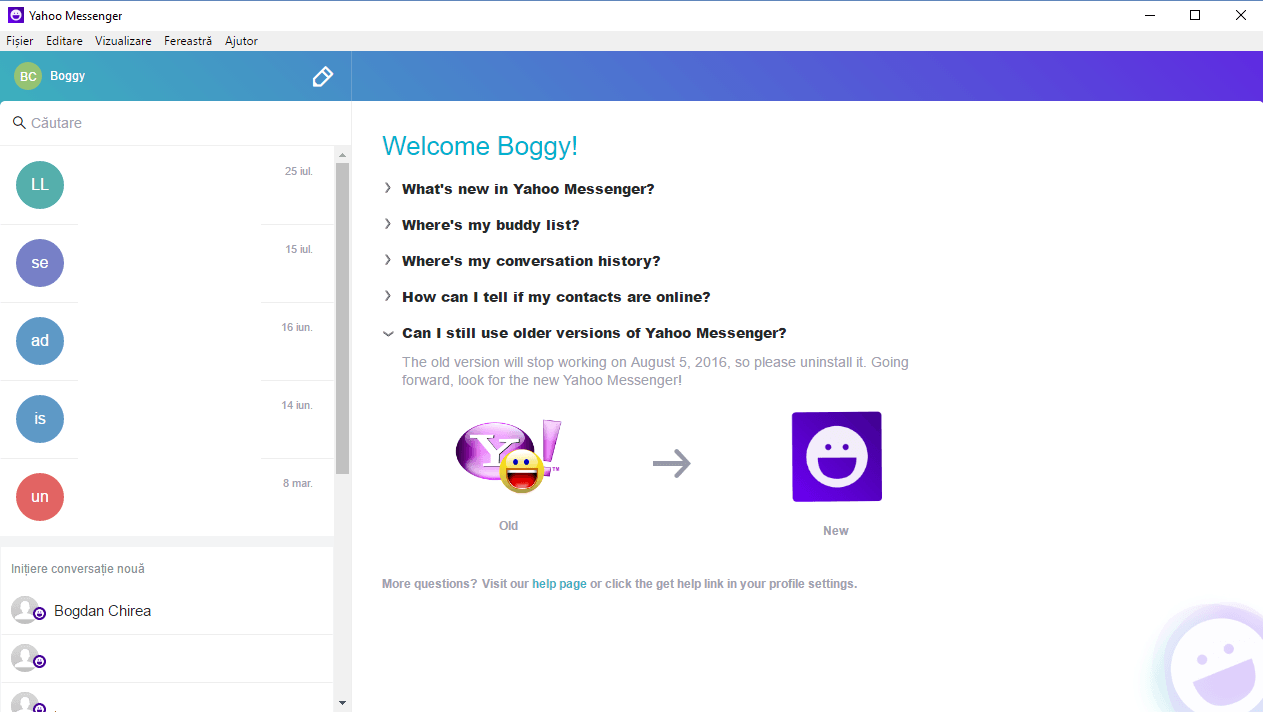Open the Fișier menu

point(20,41)
